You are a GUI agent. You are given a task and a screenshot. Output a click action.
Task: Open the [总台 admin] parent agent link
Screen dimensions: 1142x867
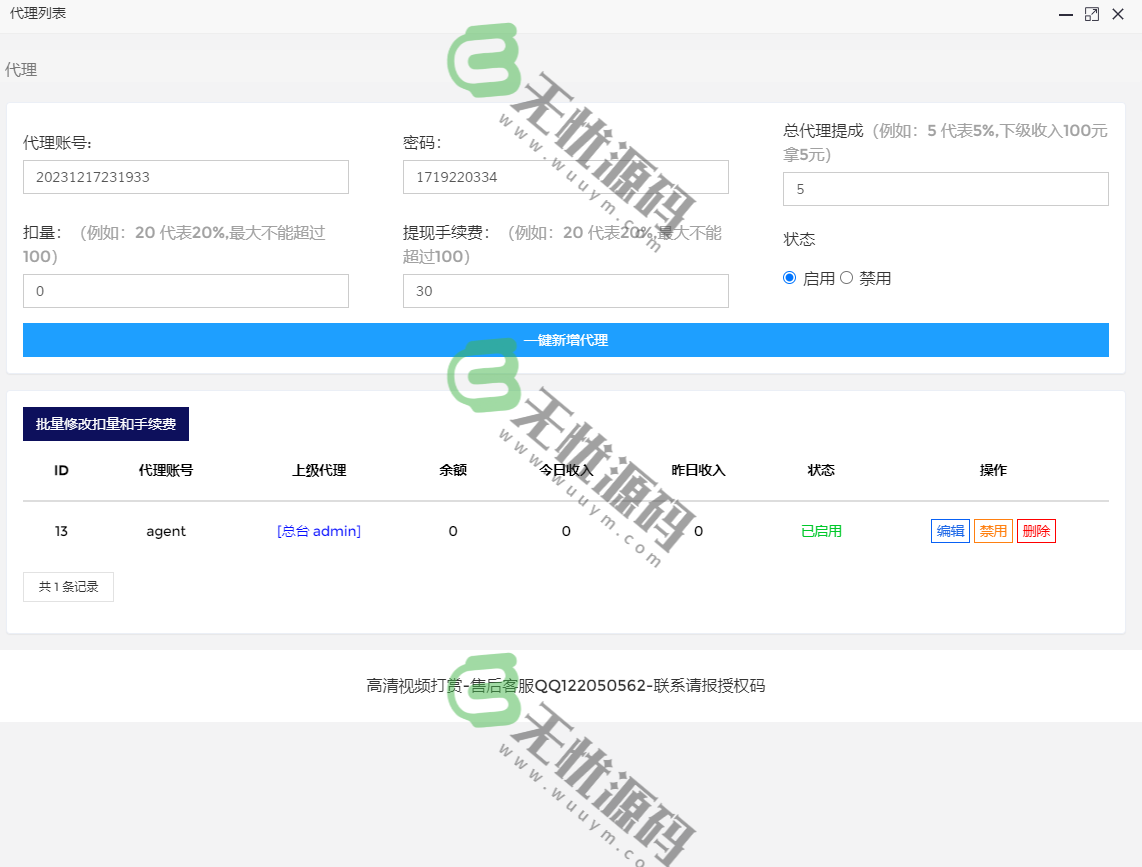[x=318, y=531]
